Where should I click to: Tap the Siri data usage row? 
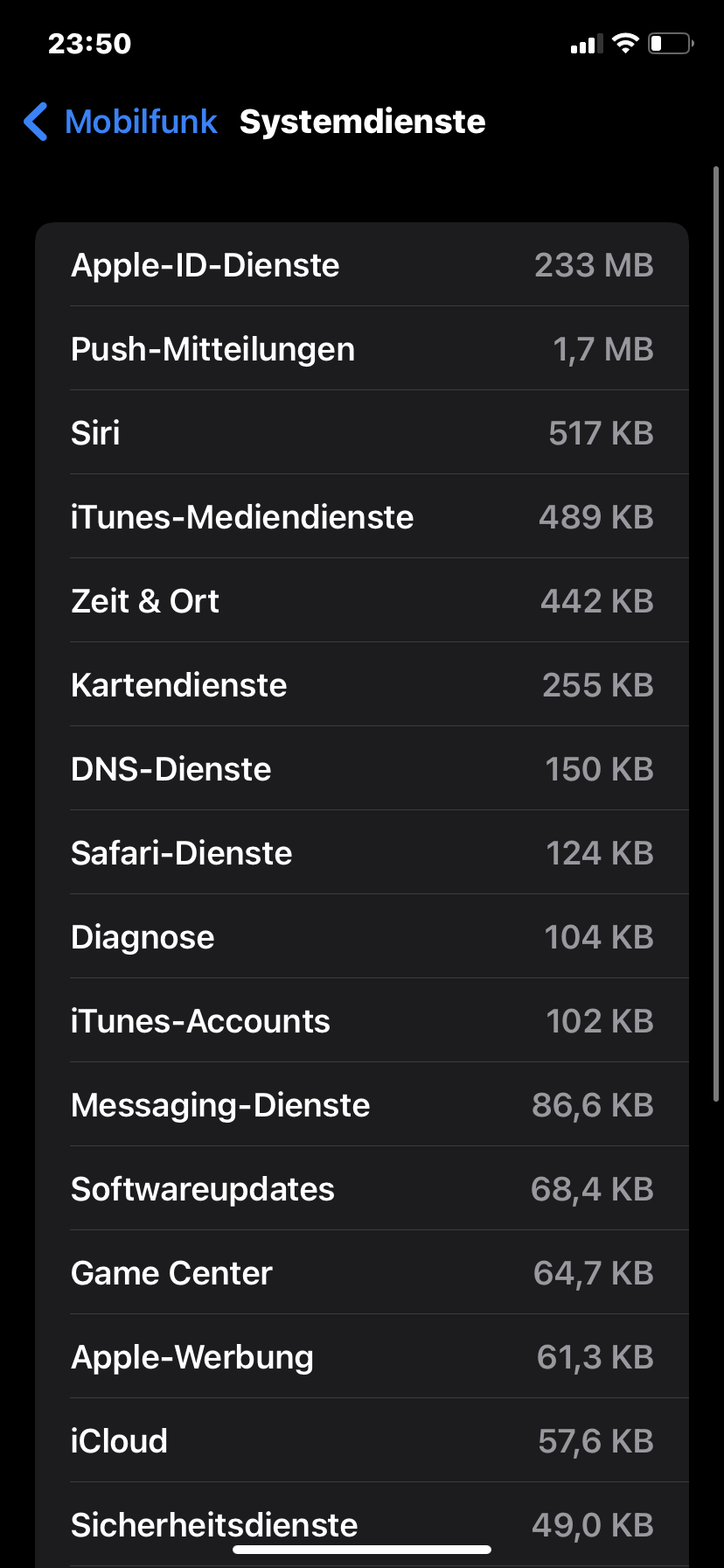point(362,433)
